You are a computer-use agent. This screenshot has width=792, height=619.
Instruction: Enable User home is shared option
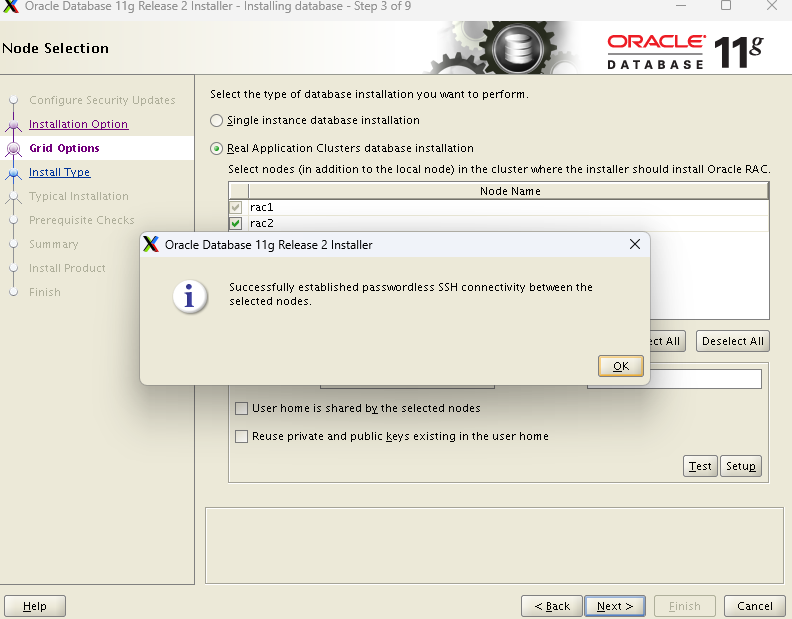coord(241,408)
